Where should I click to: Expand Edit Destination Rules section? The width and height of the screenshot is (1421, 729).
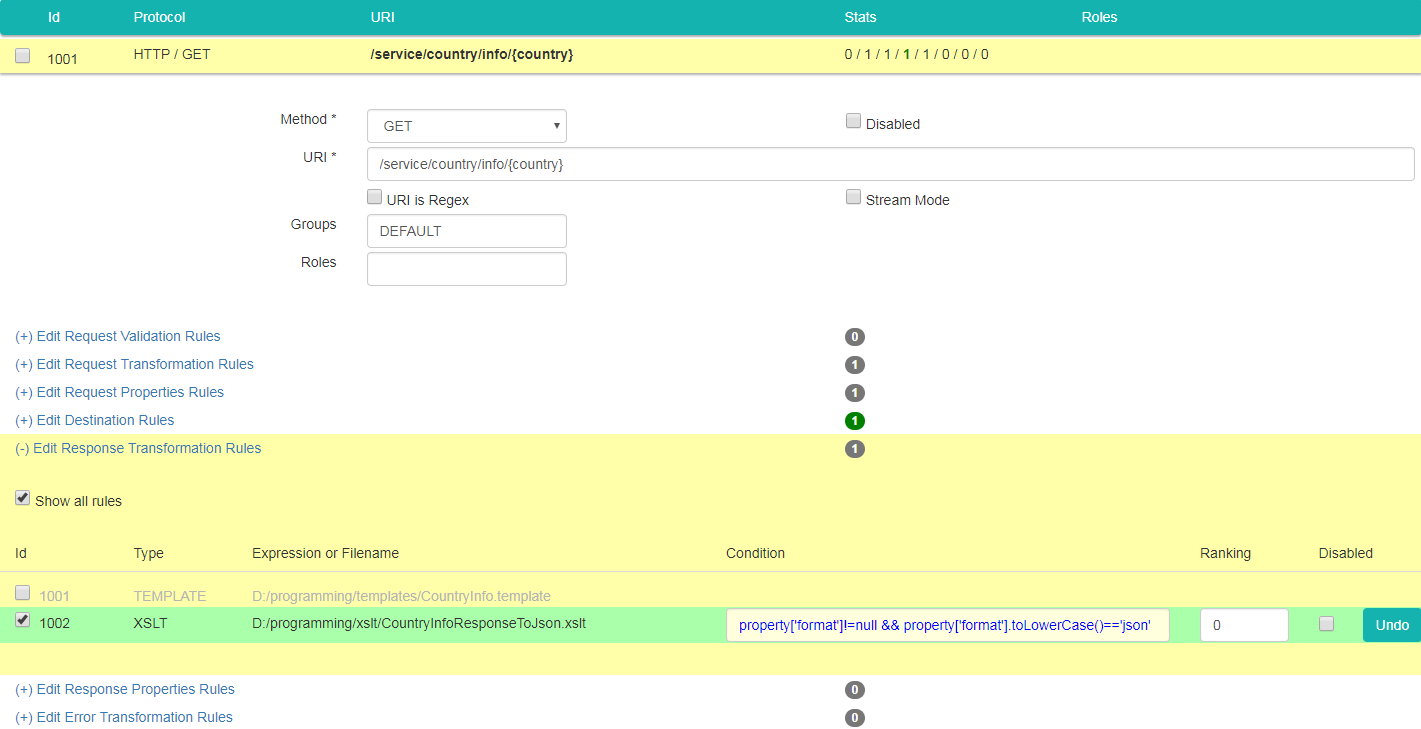pyautogui.click(x=95, y=421)
